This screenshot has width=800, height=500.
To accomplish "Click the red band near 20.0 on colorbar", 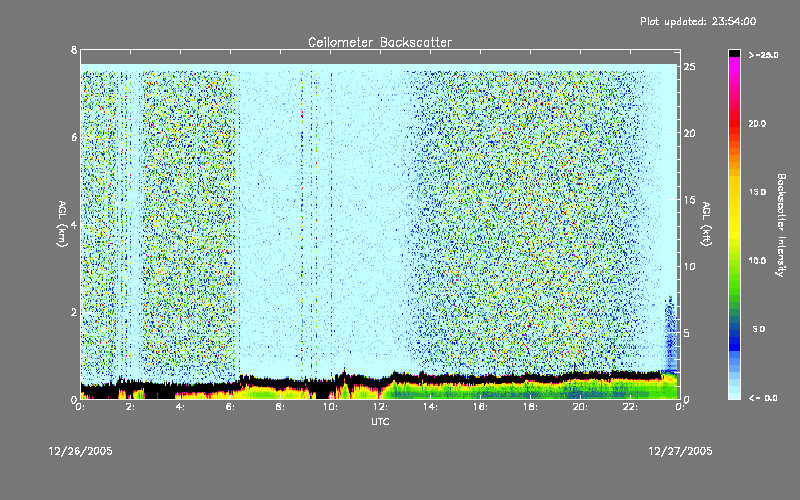I will [734, 122].
